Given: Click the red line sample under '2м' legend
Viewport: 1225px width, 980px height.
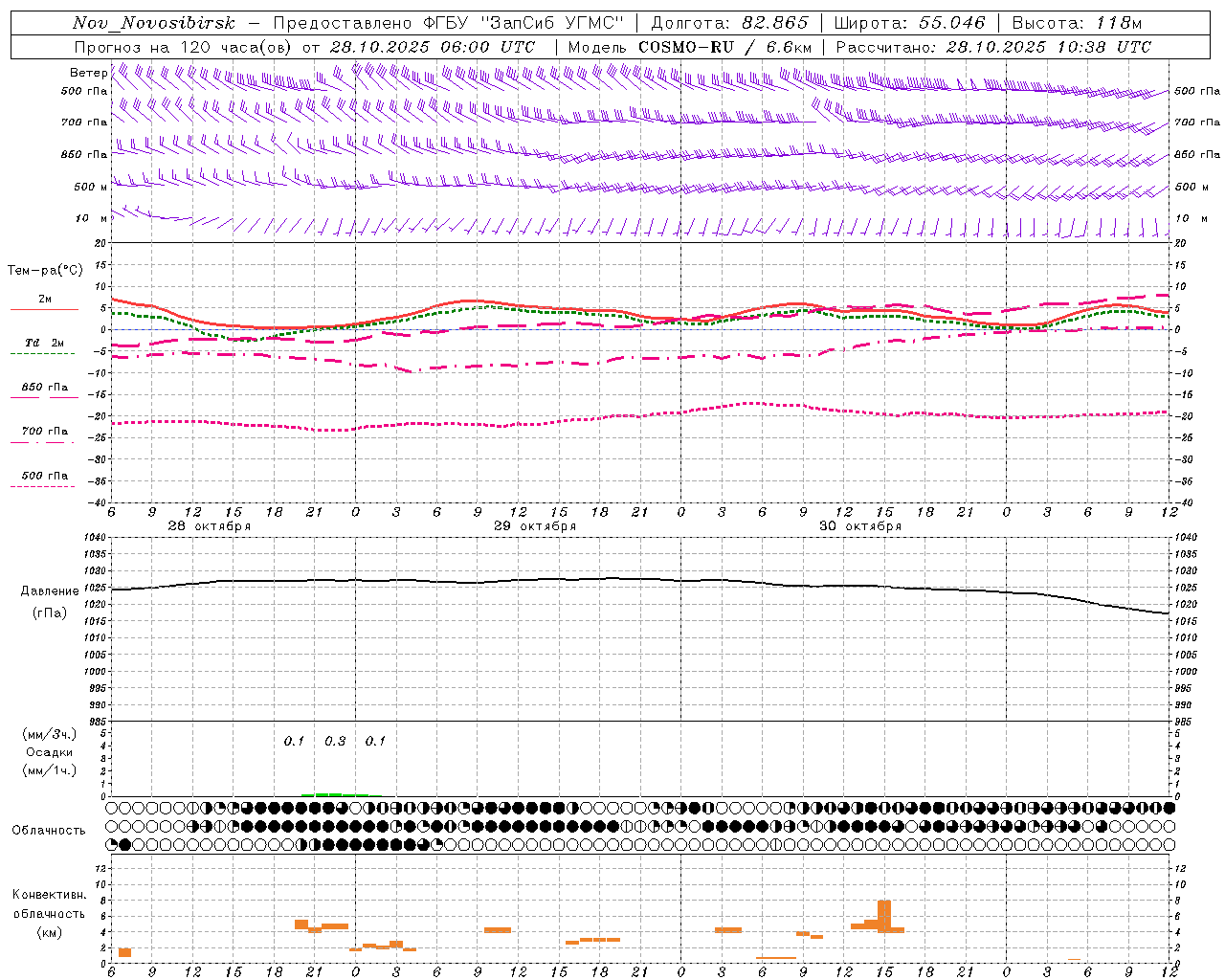Looking at the screenshot, I should [44, 310].
